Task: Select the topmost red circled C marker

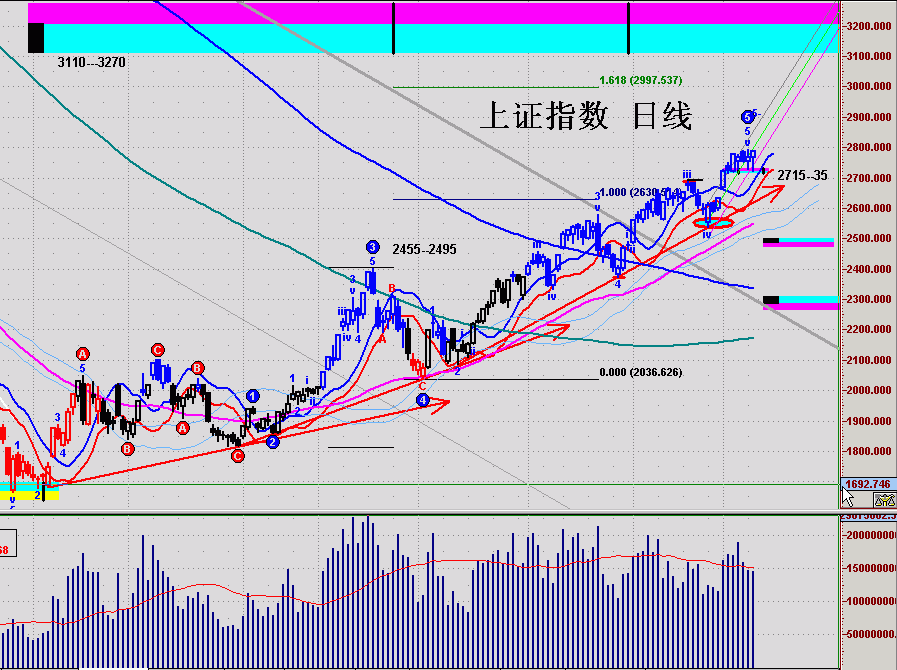Action: pyautogui.click(x=158, y=350)
